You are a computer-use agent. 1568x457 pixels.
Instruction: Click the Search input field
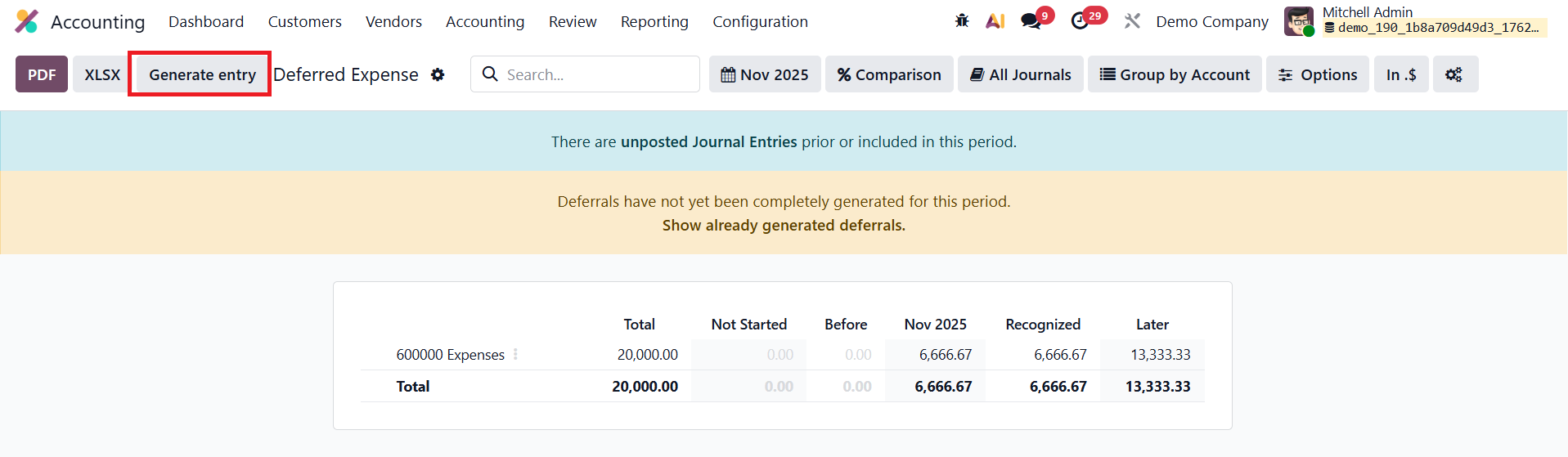click(597, 74)
